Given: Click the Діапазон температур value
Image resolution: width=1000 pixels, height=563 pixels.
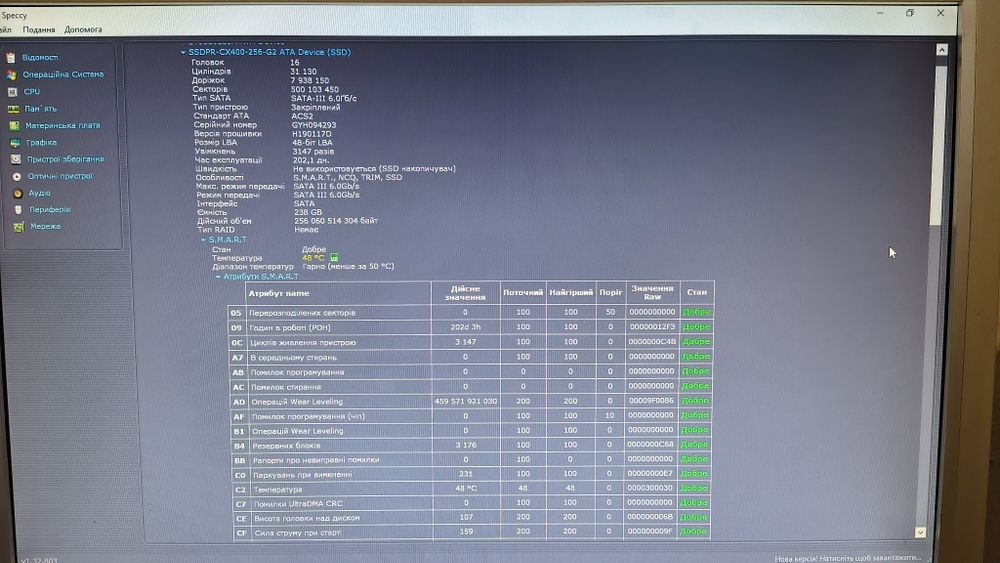Looking at the screenshot, I should [348, 267].
